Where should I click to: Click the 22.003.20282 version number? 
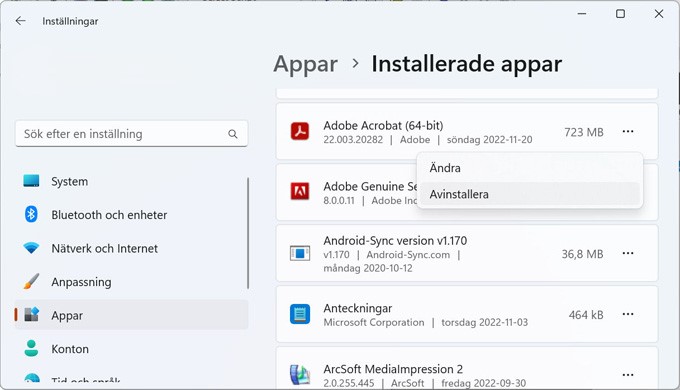tap(353, 140)
